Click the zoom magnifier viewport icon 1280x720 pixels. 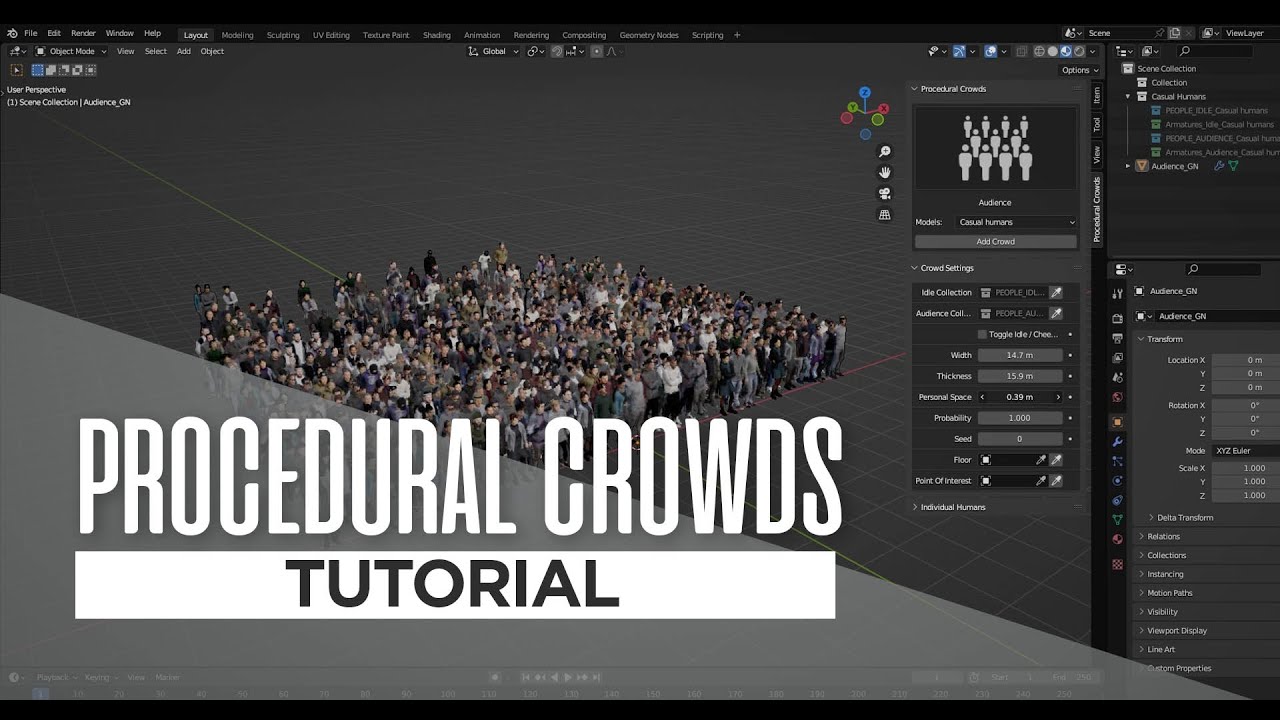[884, 152]
